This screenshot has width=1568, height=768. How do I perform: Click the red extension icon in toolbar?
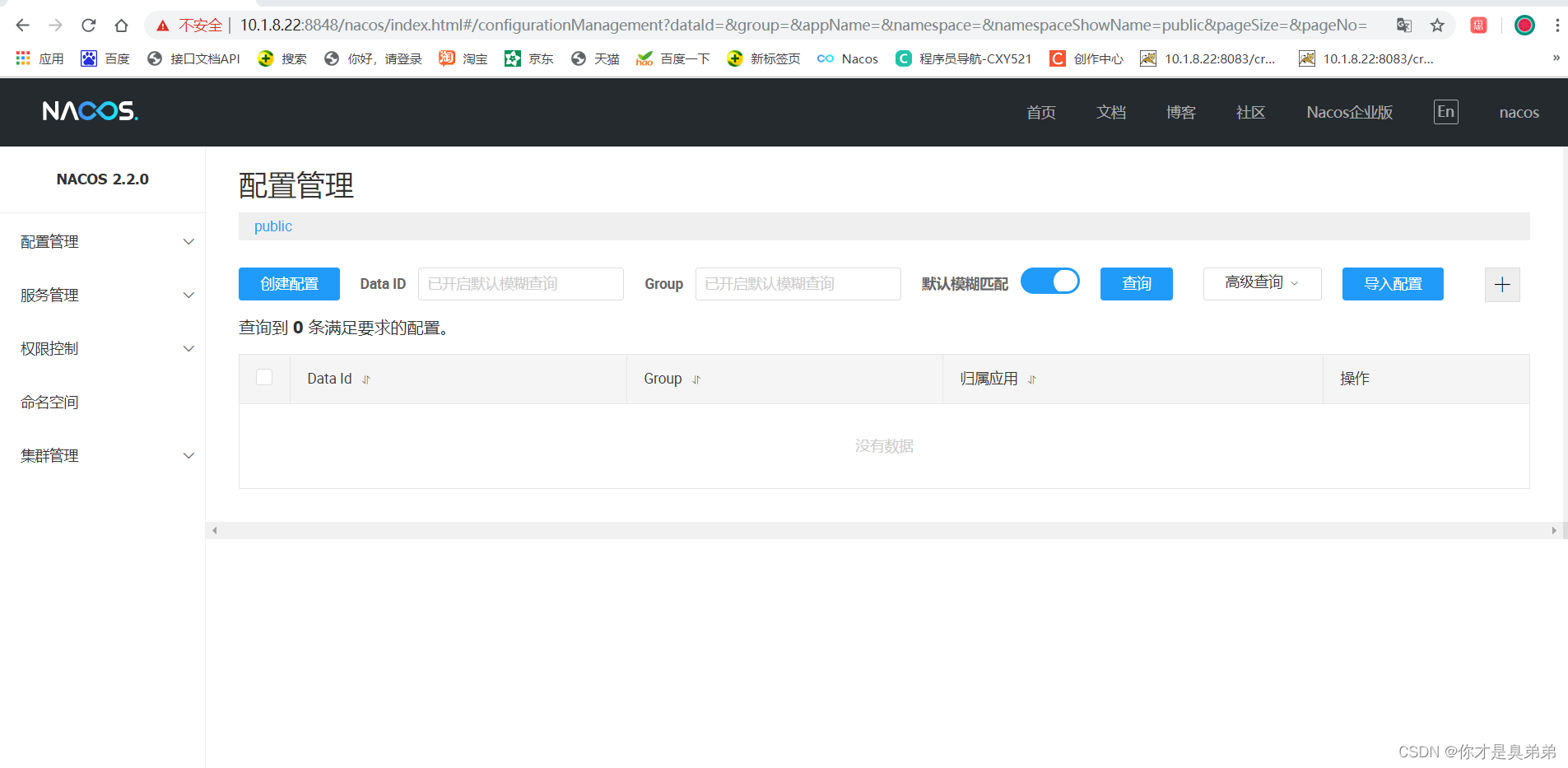(x=1478, y=26)
